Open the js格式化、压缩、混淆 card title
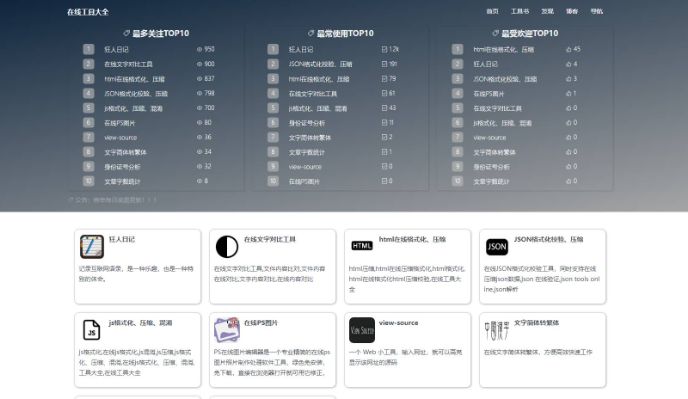Viewport: 688px width, 399px height. click(140, 323)
